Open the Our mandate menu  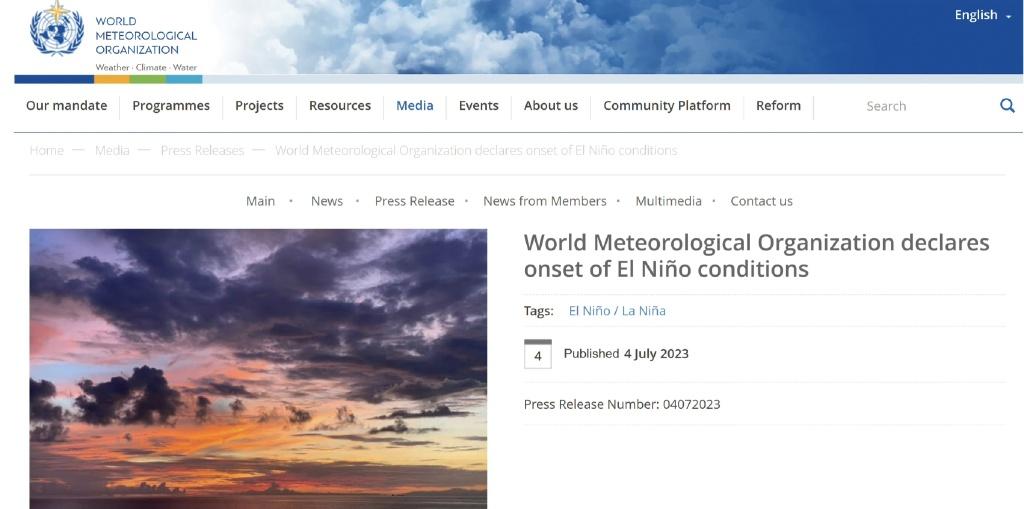tap(66, 105)
